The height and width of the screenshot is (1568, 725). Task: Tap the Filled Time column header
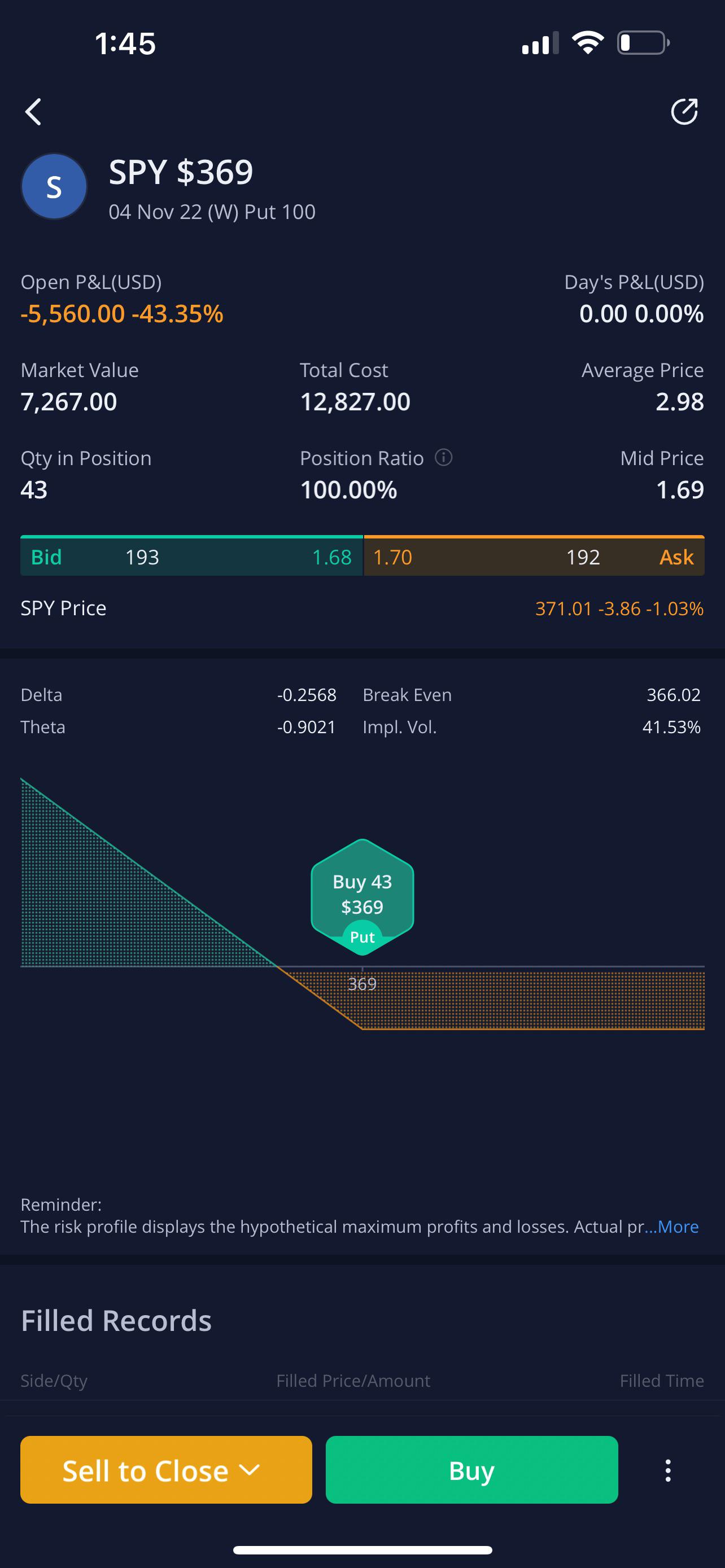pos(661,1381)
